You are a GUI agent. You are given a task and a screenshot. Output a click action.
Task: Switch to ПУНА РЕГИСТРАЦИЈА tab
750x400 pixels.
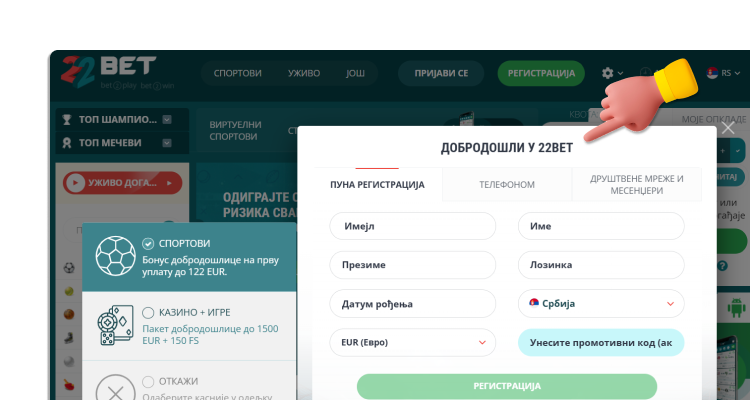coord(377,185)
